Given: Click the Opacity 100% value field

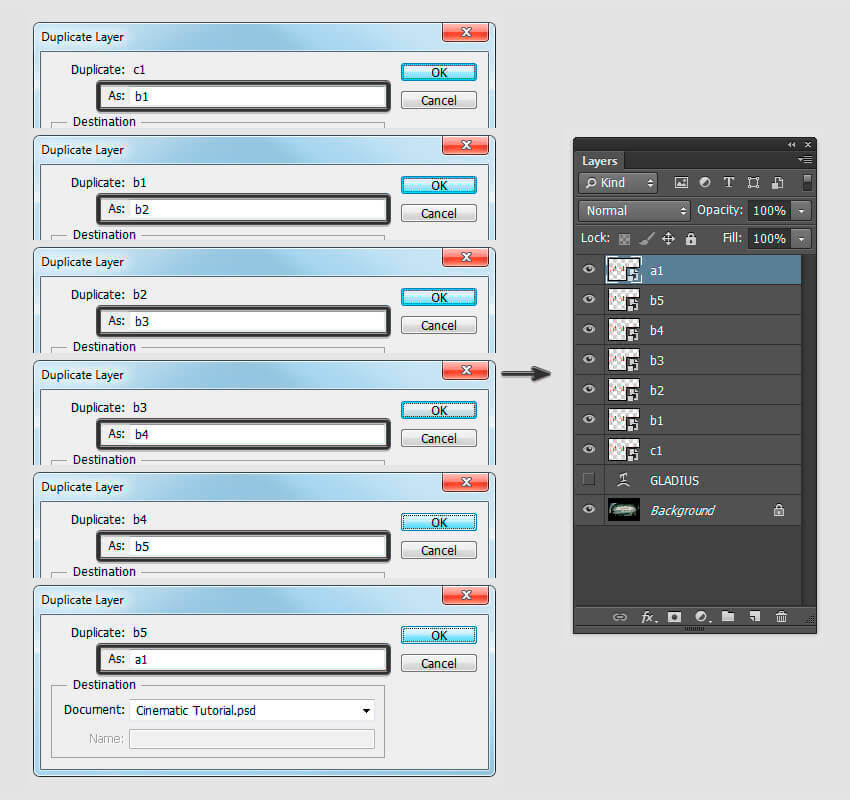Looking at the screenshot, I should [x=769, y=211].
